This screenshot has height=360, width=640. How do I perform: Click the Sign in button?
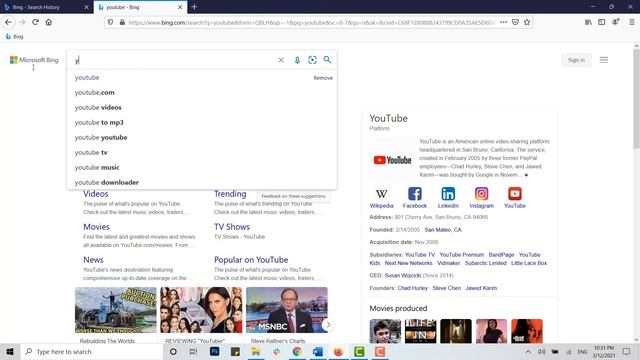pos(576,60)
